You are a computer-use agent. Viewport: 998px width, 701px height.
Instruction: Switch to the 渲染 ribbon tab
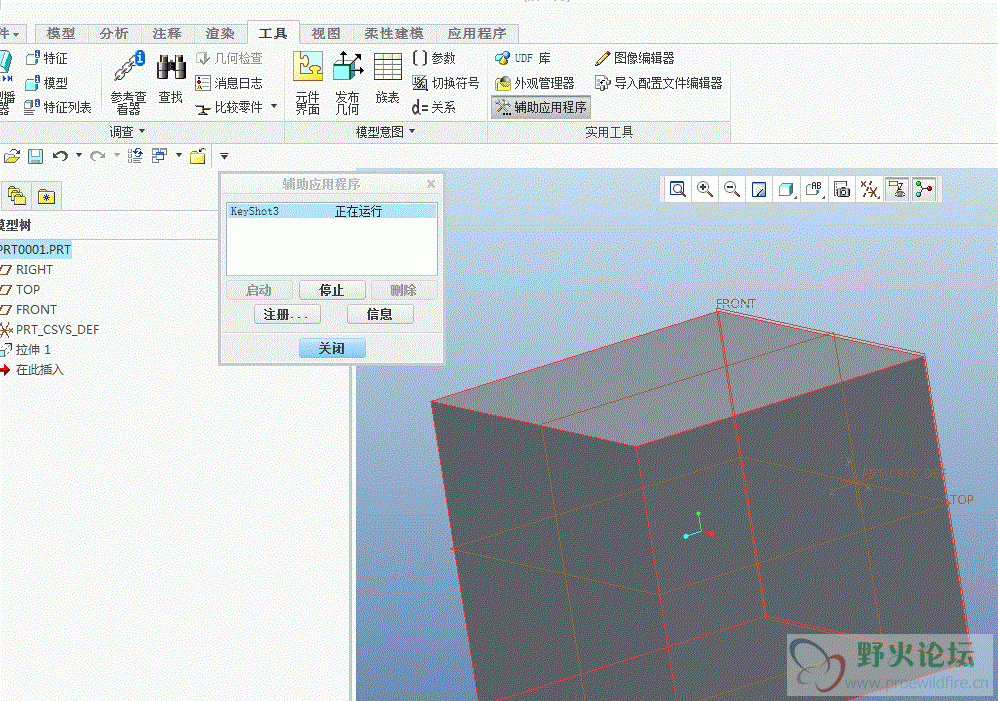220,34
